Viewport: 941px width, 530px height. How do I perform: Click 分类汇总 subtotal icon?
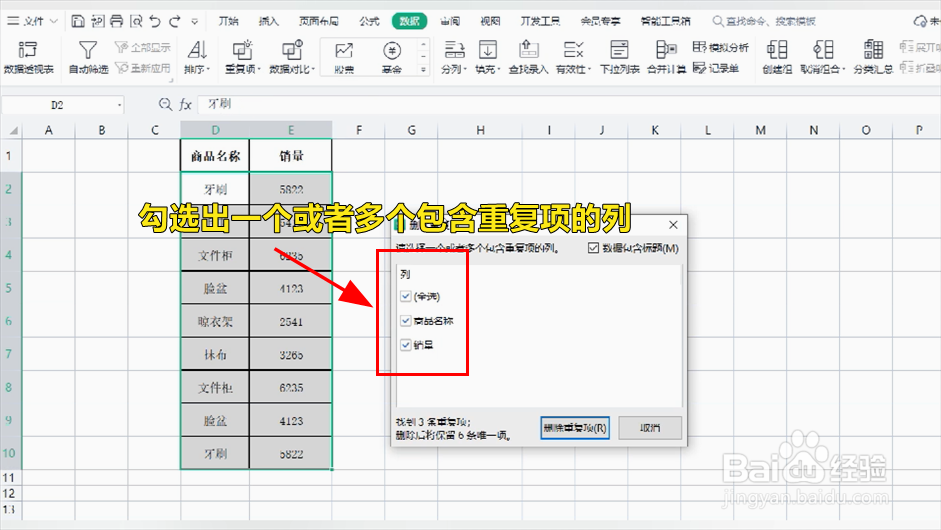(873, 58)
